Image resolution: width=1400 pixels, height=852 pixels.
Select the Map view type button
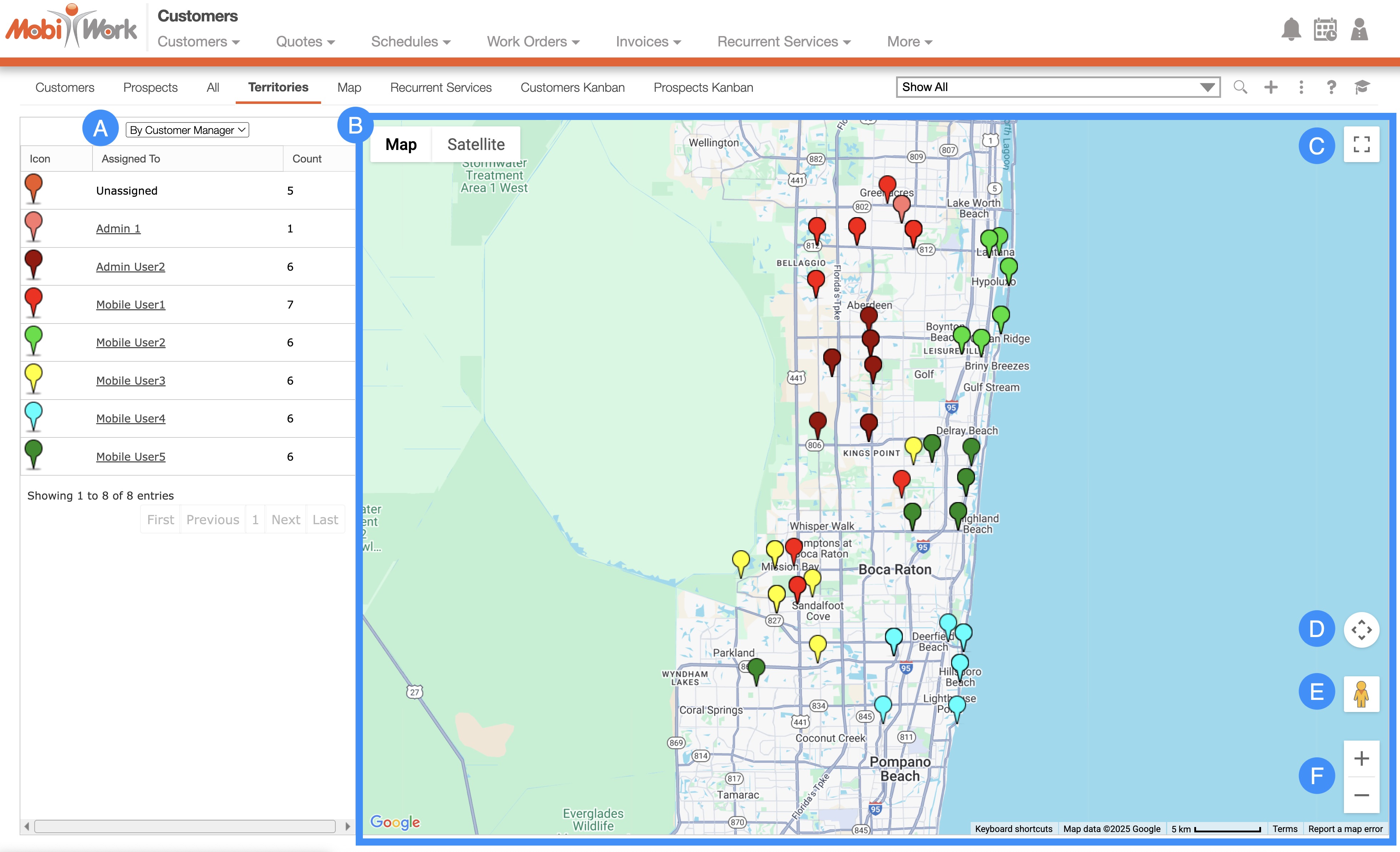tap(401, 144)
